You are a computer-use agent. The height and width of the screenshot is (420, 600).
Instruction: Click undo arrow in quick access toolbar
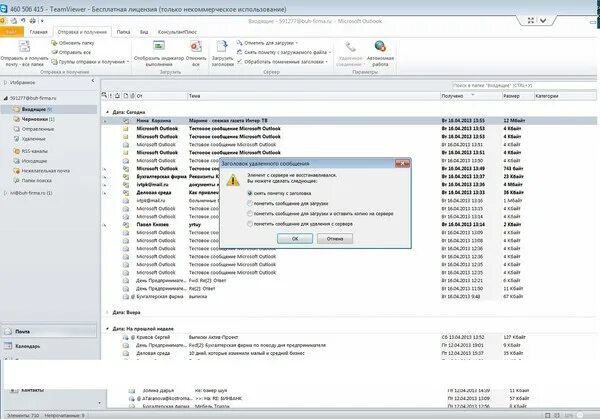pos(23,21)
